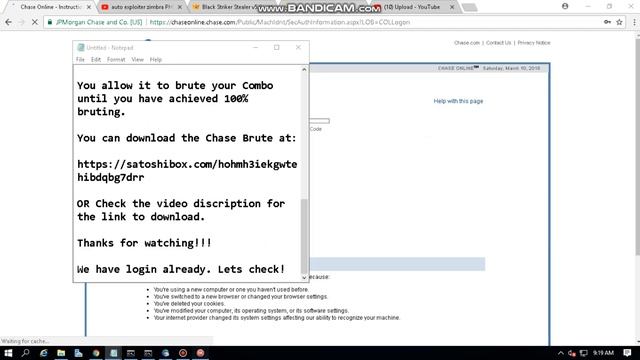
Task: Go back using Chrome's back arrow
Action: [x=8, y=22]
